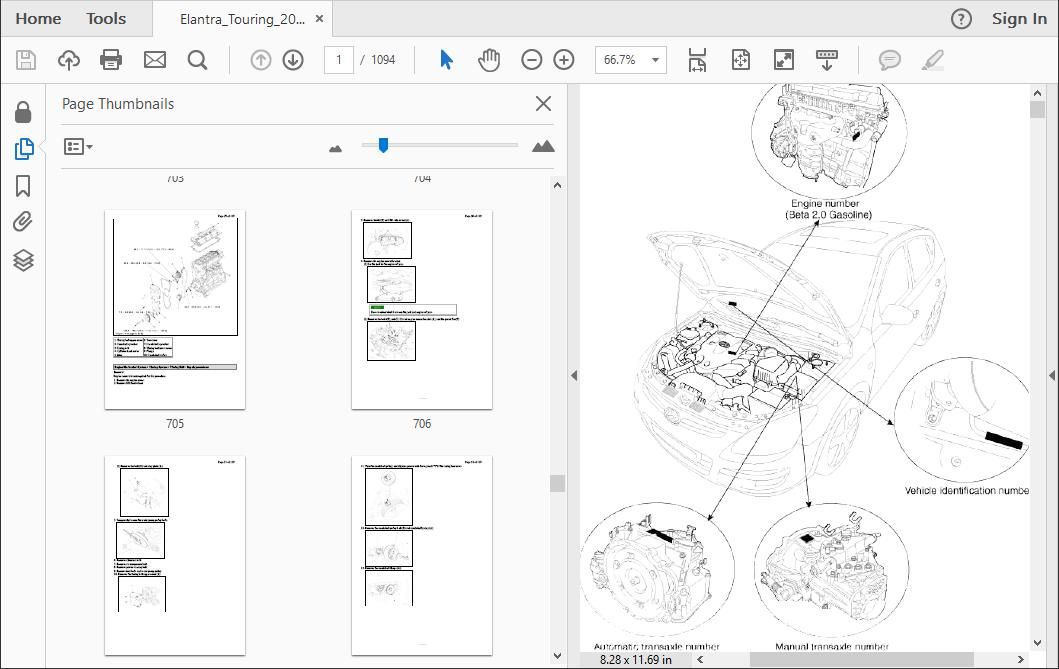Switch to the Tools tab

coord(106,19)
